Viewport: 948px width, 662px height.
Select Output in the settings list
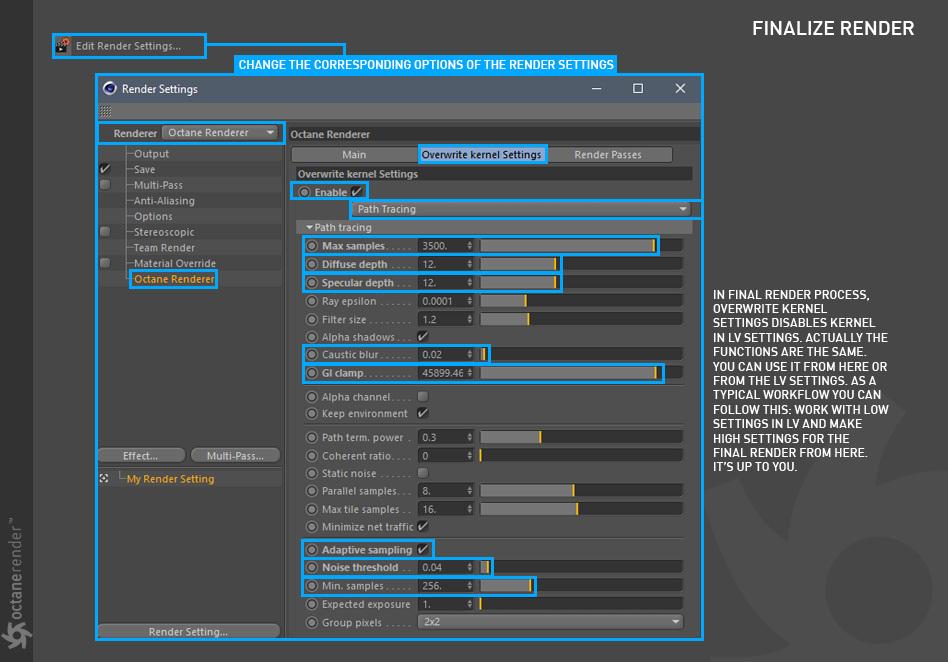click(151, 154)
